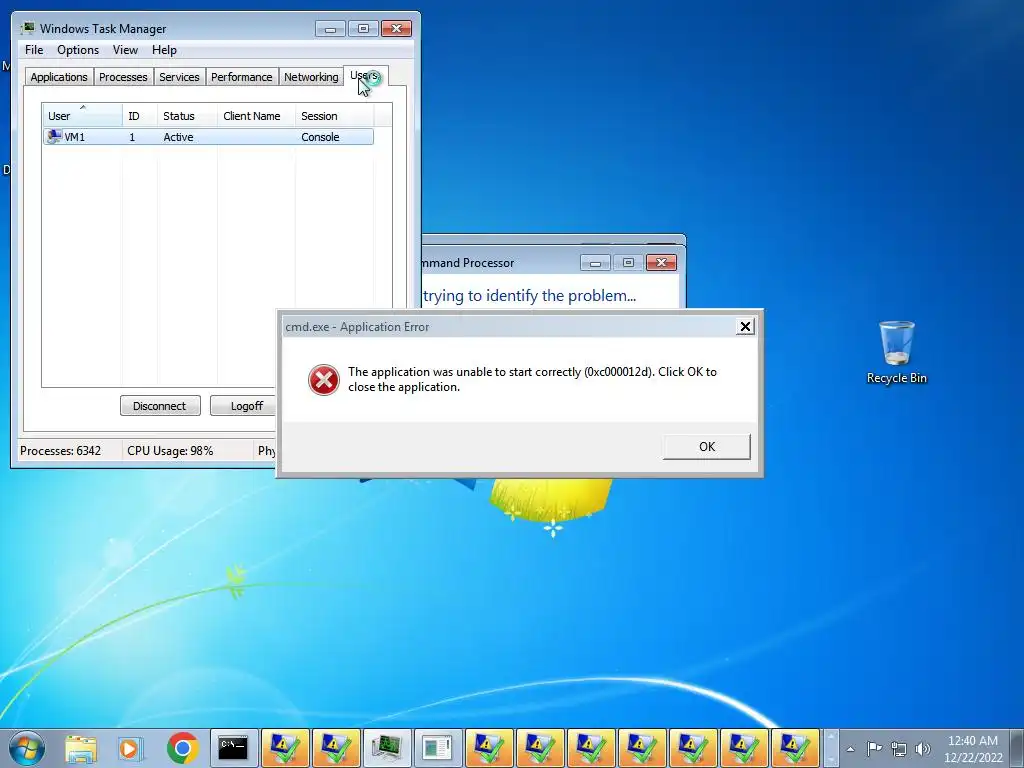Open the View menu in Task Manager
Screen dimensions: 1024x768
pyautogui.click(x=125, y=50)
